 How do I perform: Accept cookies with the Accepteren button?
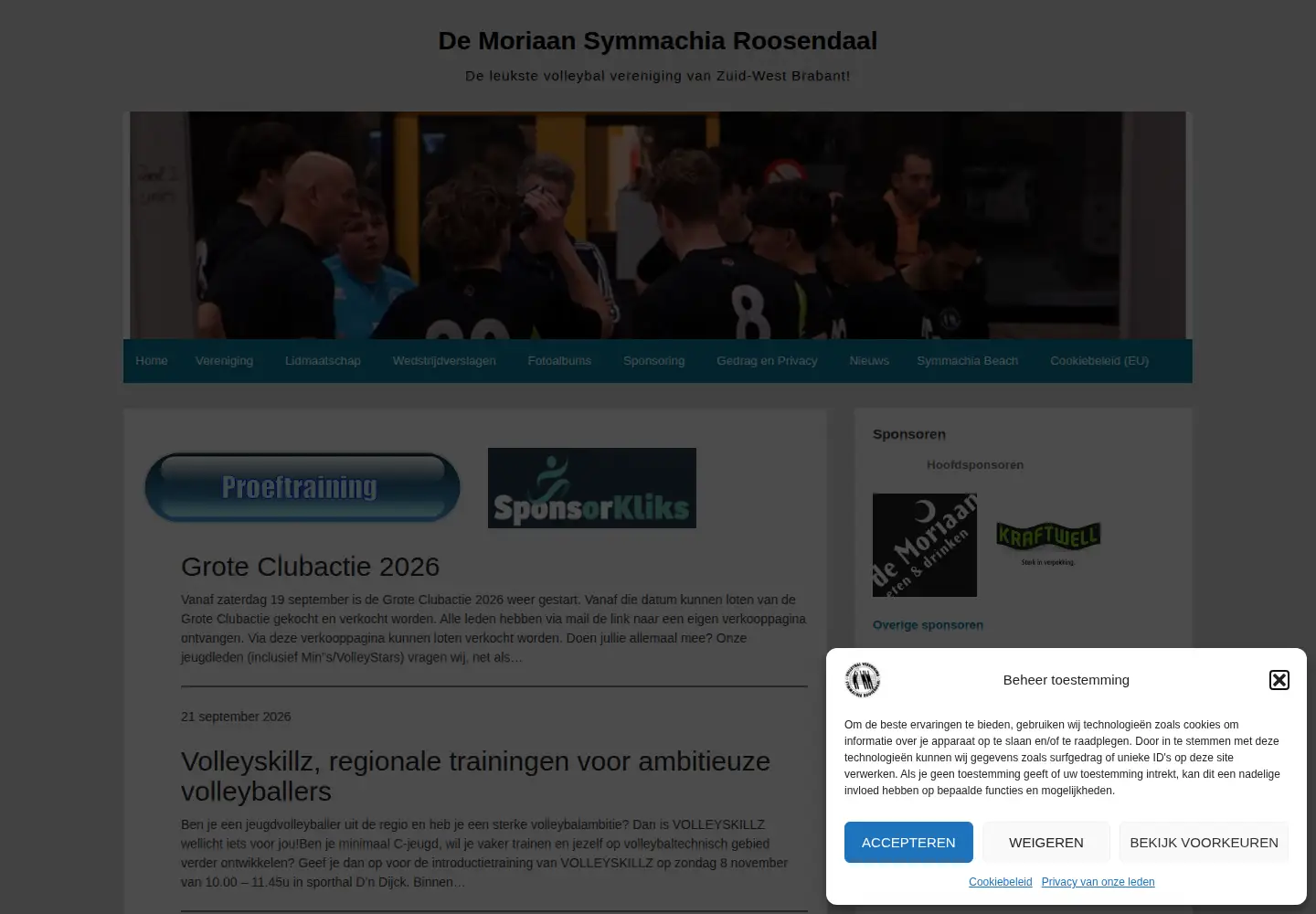click(x=908, y=843)
